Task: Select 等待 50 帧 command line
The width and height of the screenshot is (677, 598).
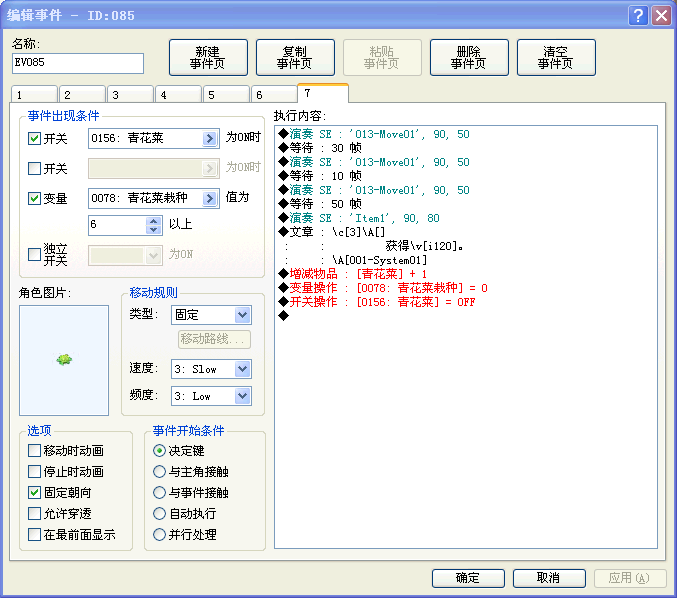Action: click(320, 204)
